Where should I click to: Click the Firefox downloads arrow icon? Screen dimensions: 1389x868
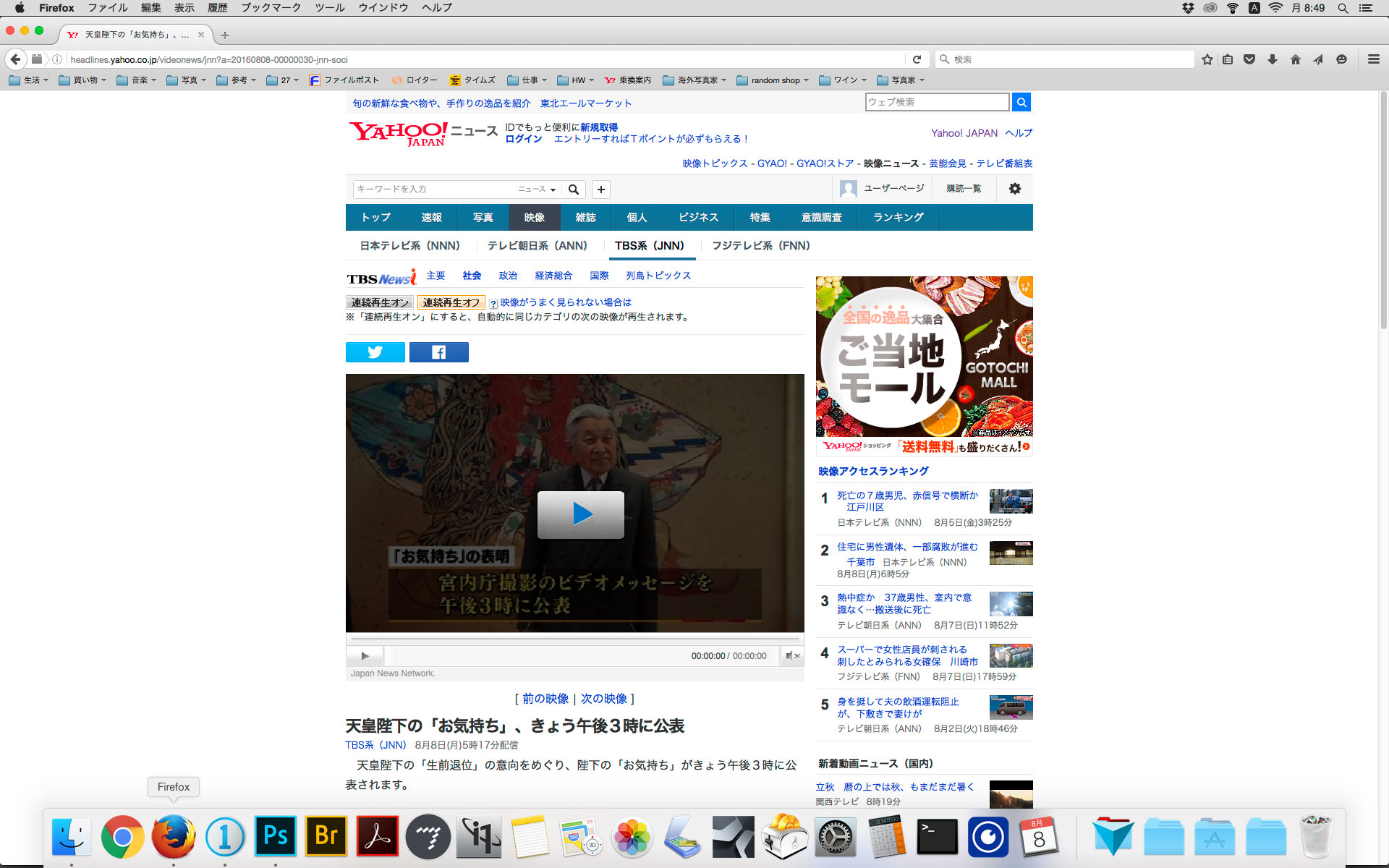coord(1273,59)
